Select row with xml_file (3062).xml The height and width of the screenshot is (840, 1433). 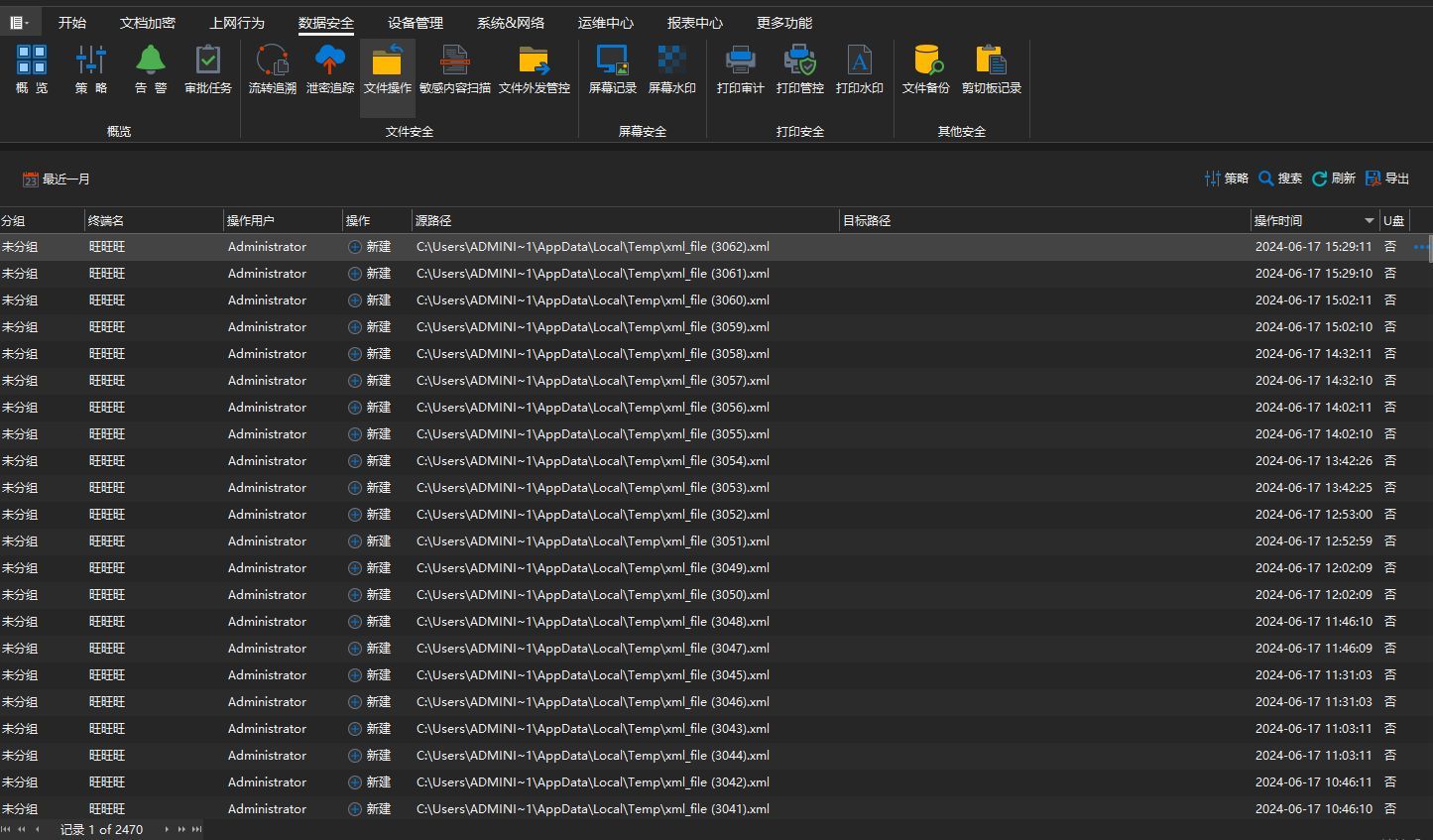tap(714, 247)
